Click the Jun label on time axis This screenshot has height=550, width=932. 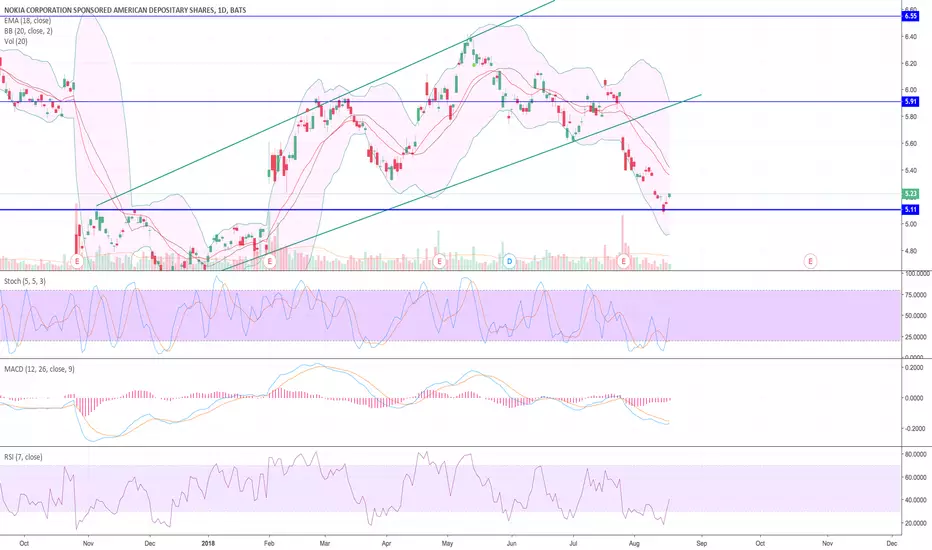[x=511, y=543]
